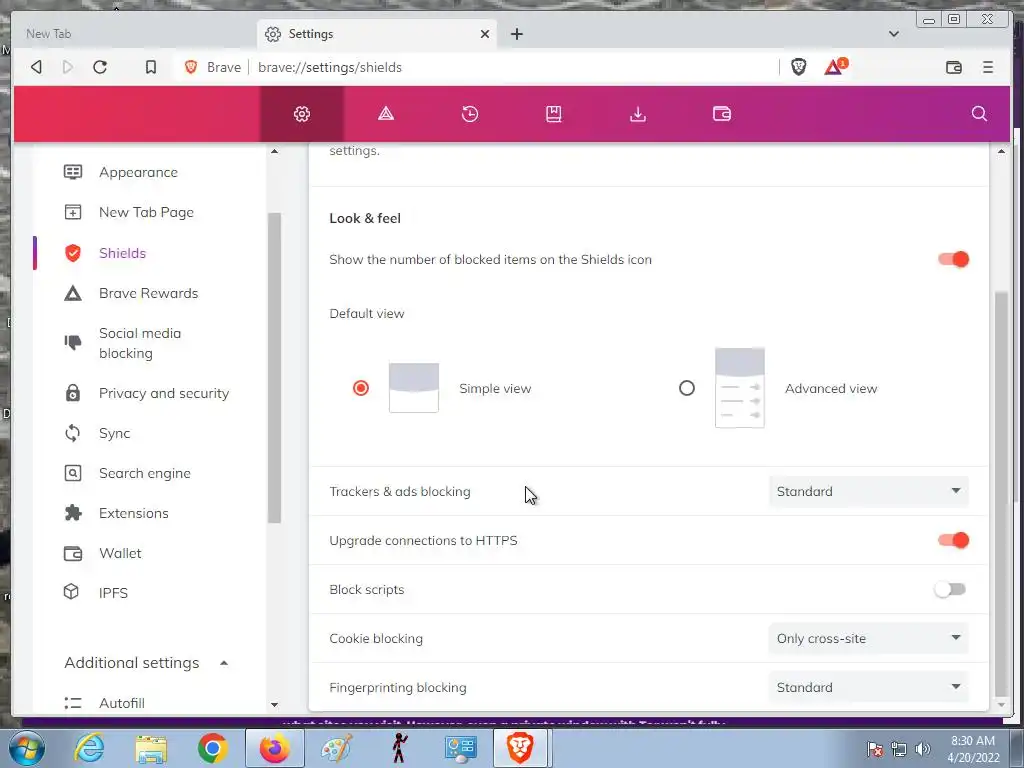Open the wallet icon next to the browser menu
The width and height of the screenshot is (1024, 768).
click(953, 67)
